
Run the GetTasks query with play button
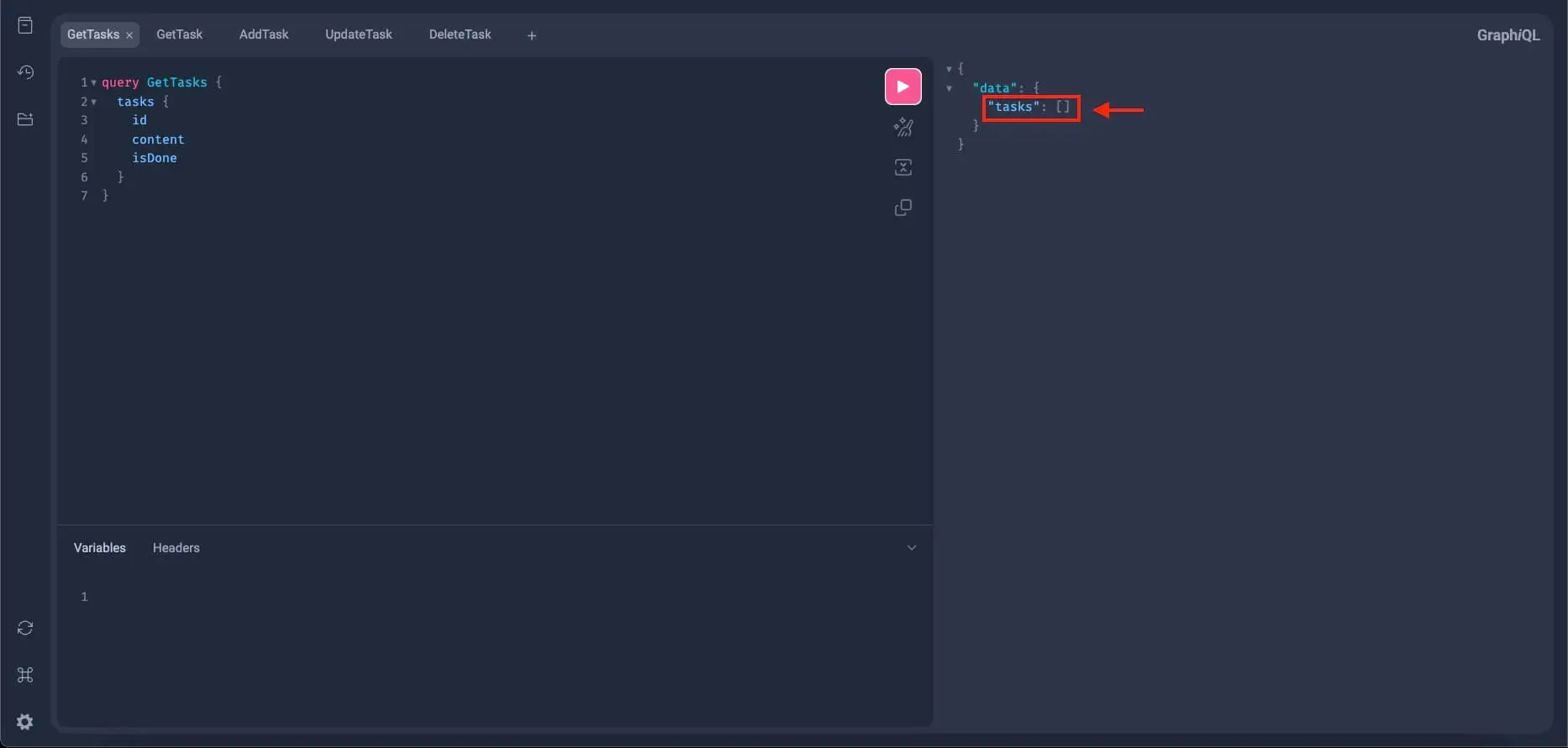point(902,87)
